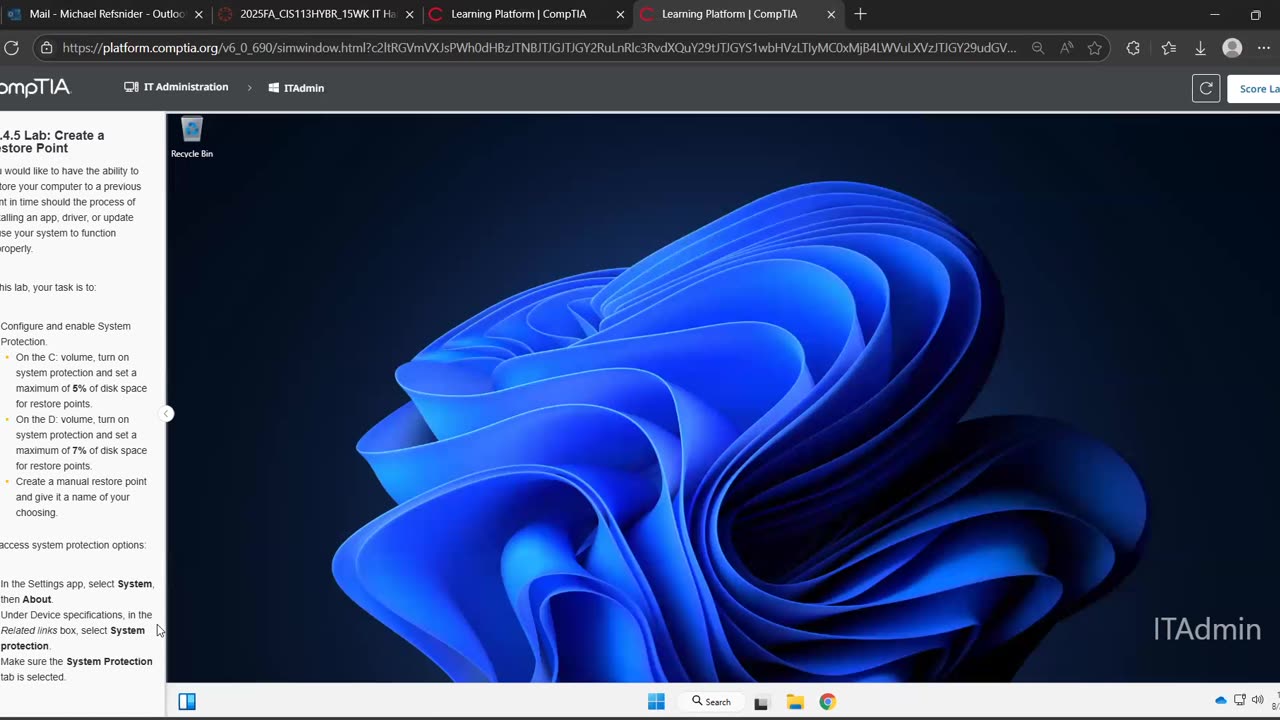The width and height of the screenshot is (1280, 720).
Task: Open the Widgets panel icon on taskbar
Action: 187,701
